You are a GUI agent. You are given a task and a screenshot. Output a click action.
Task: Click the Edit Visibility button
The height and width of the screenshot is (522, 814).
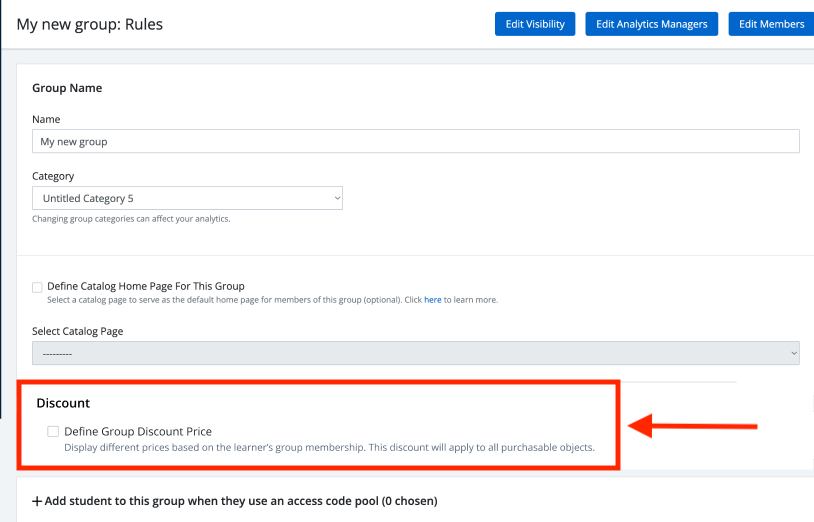pyautogui.click(x=535, y=24)
